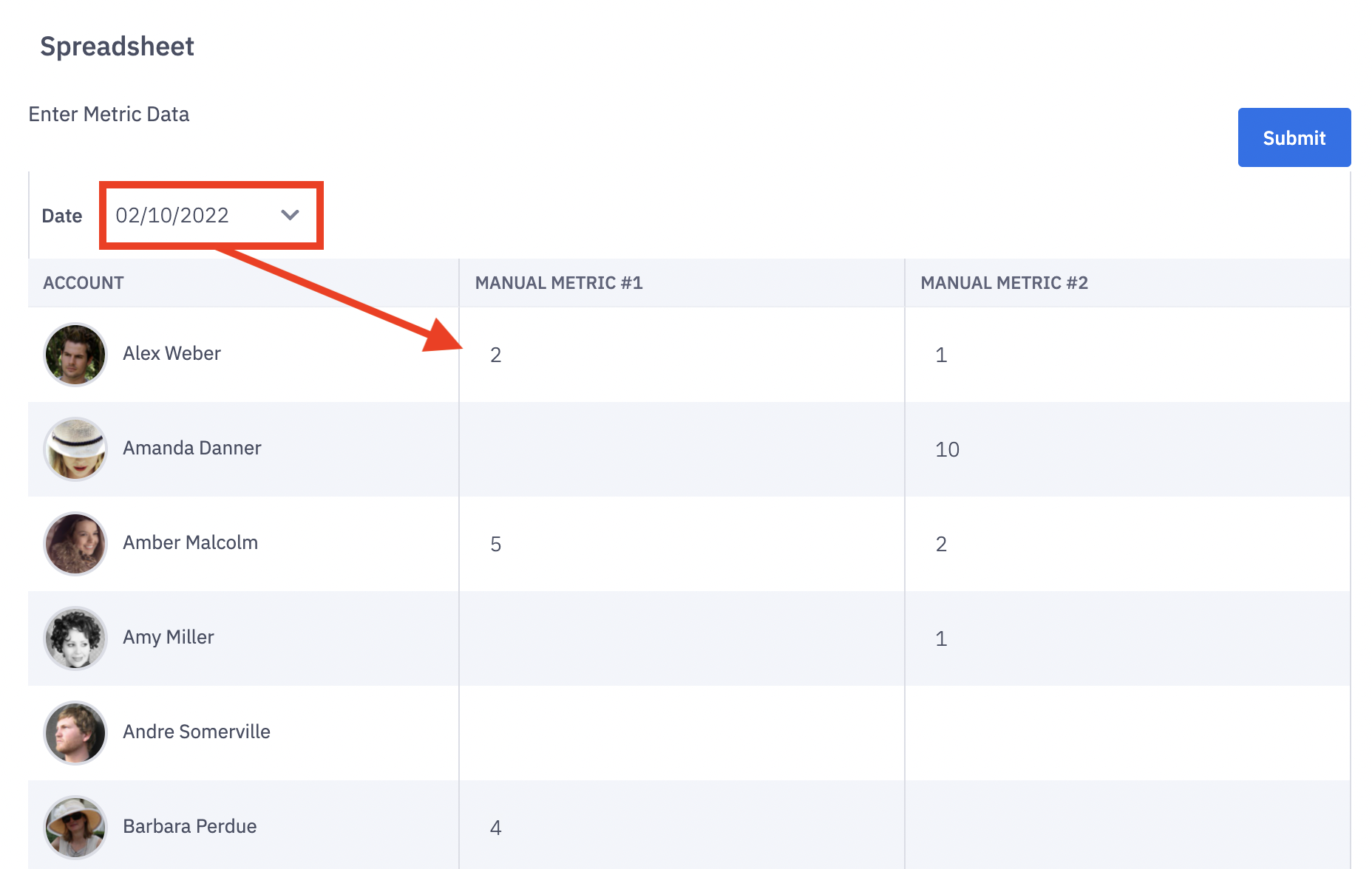Screen dimensions: 1372x869
Task: Click the Manual Metric #2 column header
Action: coord(1004,283)
